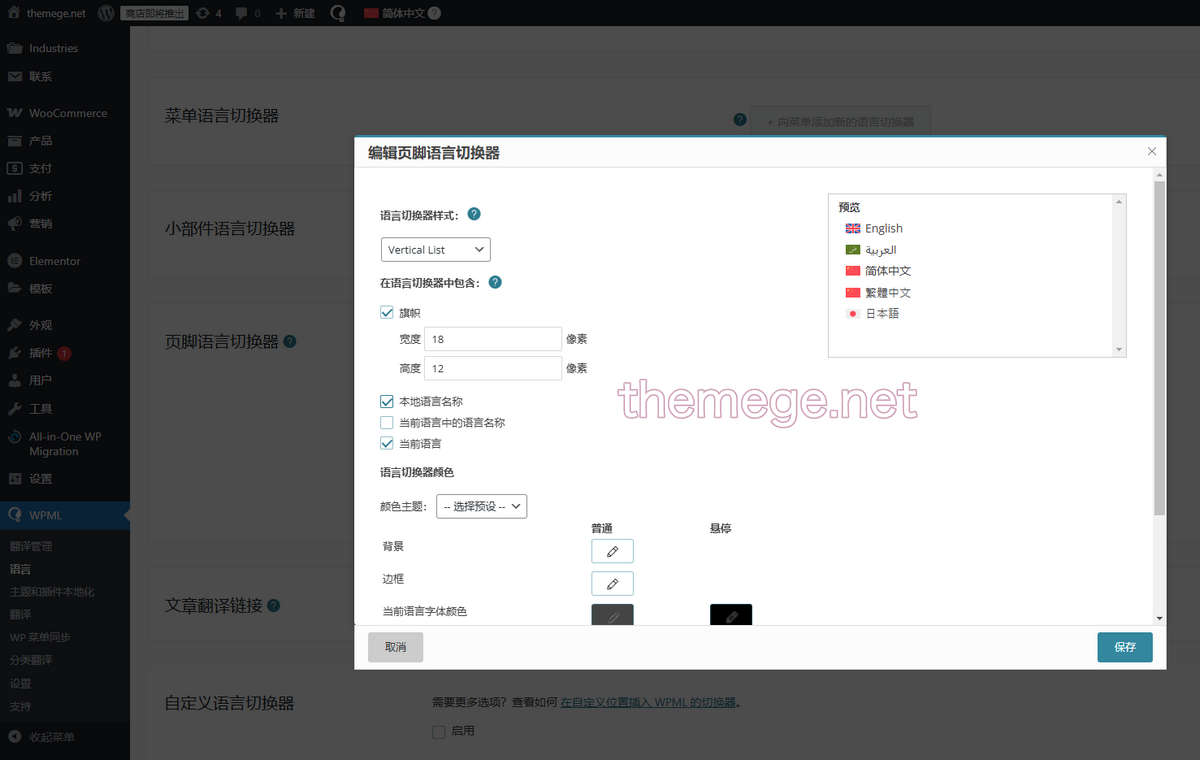Click the 工具 wrench icon in sidebar
The width and height of the screenshot is (1200, 760).
tap(15, 408)
